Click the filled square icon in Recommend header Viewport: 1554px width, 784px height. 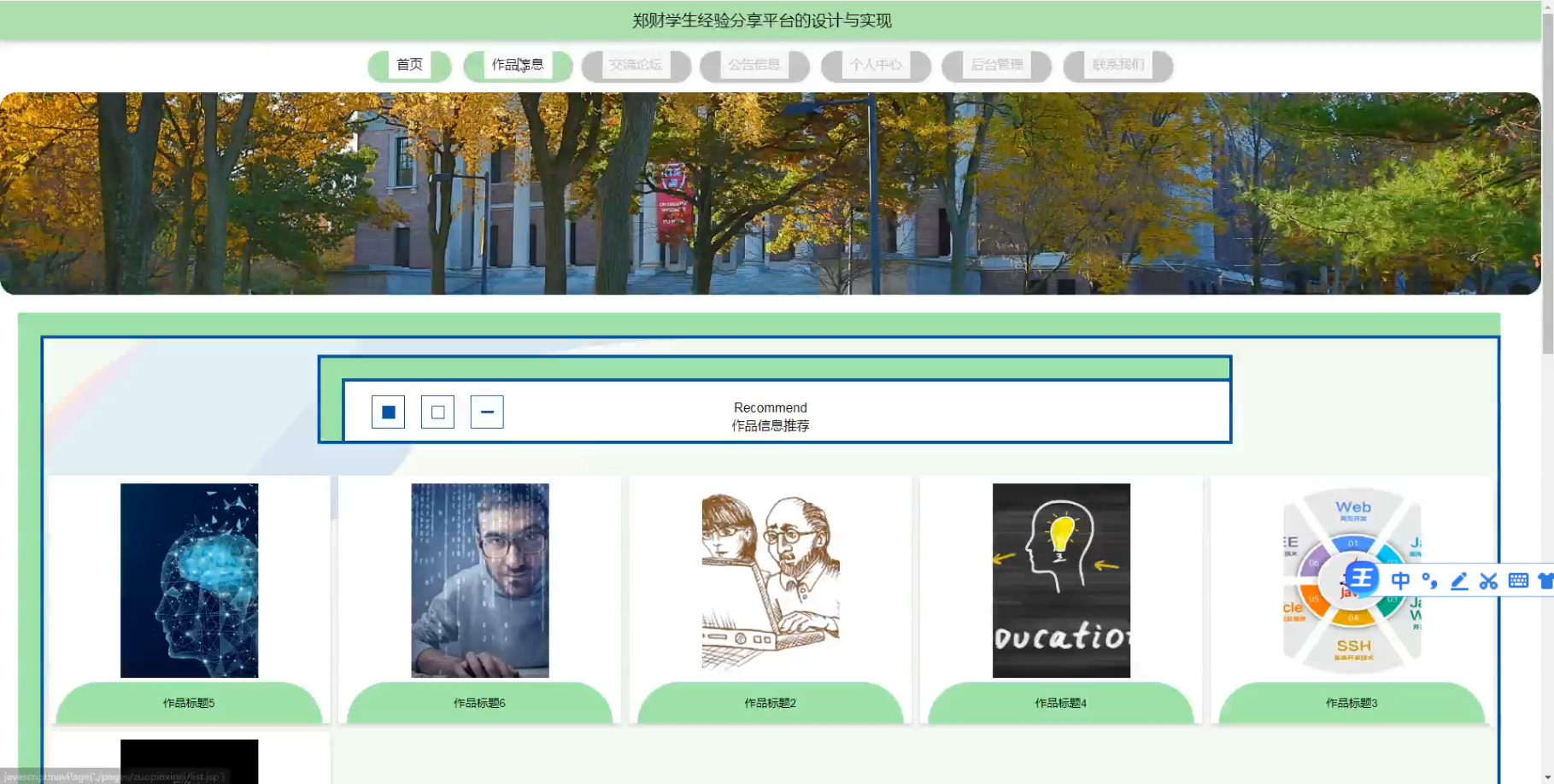[x=388, y=412]
